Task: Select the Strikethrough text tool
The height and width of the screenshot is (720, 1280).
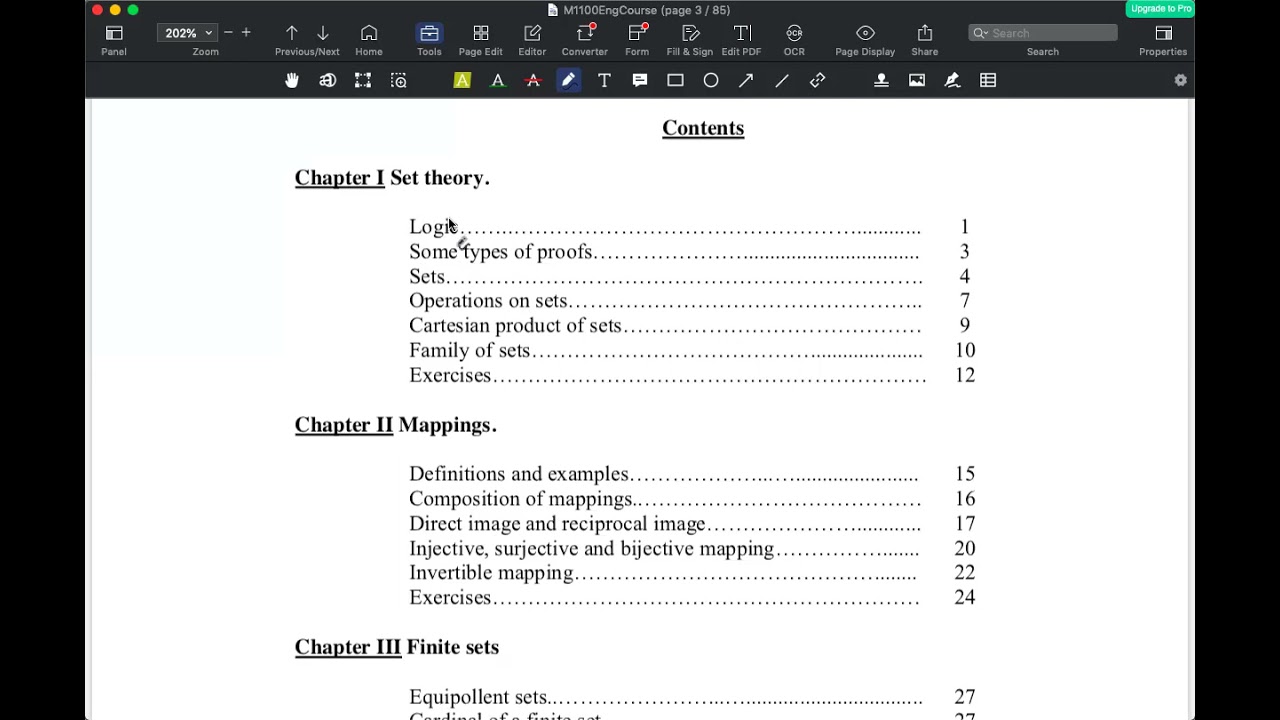Action: tap(533, 80)
